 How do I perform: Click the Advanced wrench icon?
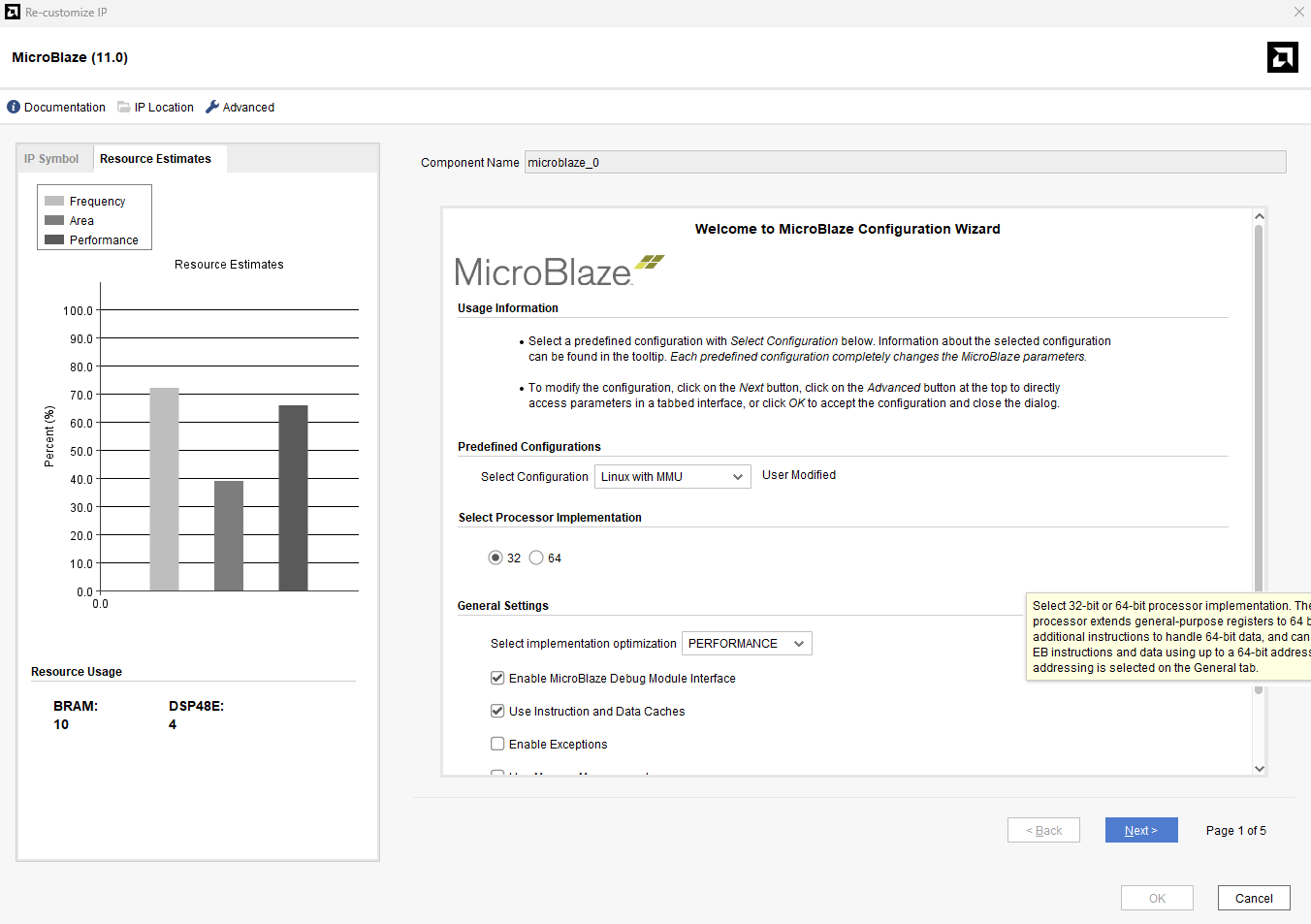pyautogui.click(x=212, y=108)
